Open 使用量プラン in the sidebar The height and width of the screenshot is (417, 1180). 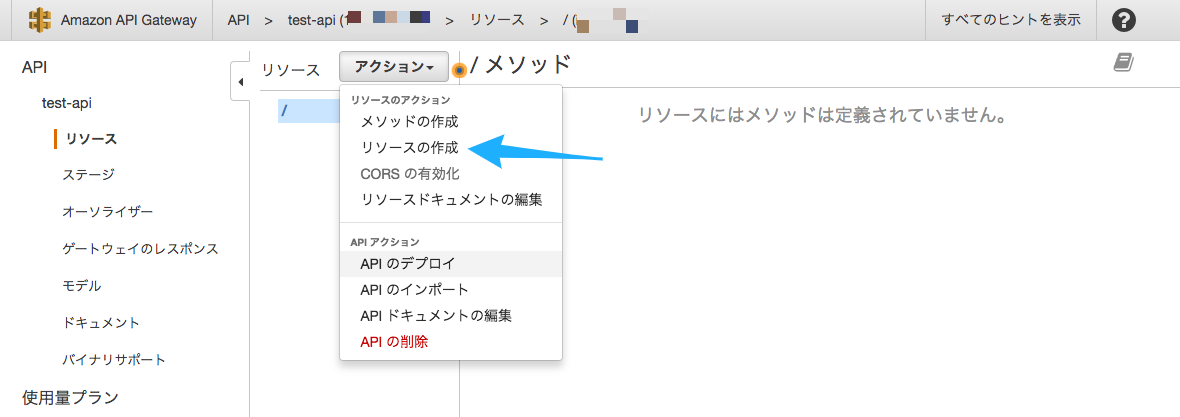coord(71,397)
